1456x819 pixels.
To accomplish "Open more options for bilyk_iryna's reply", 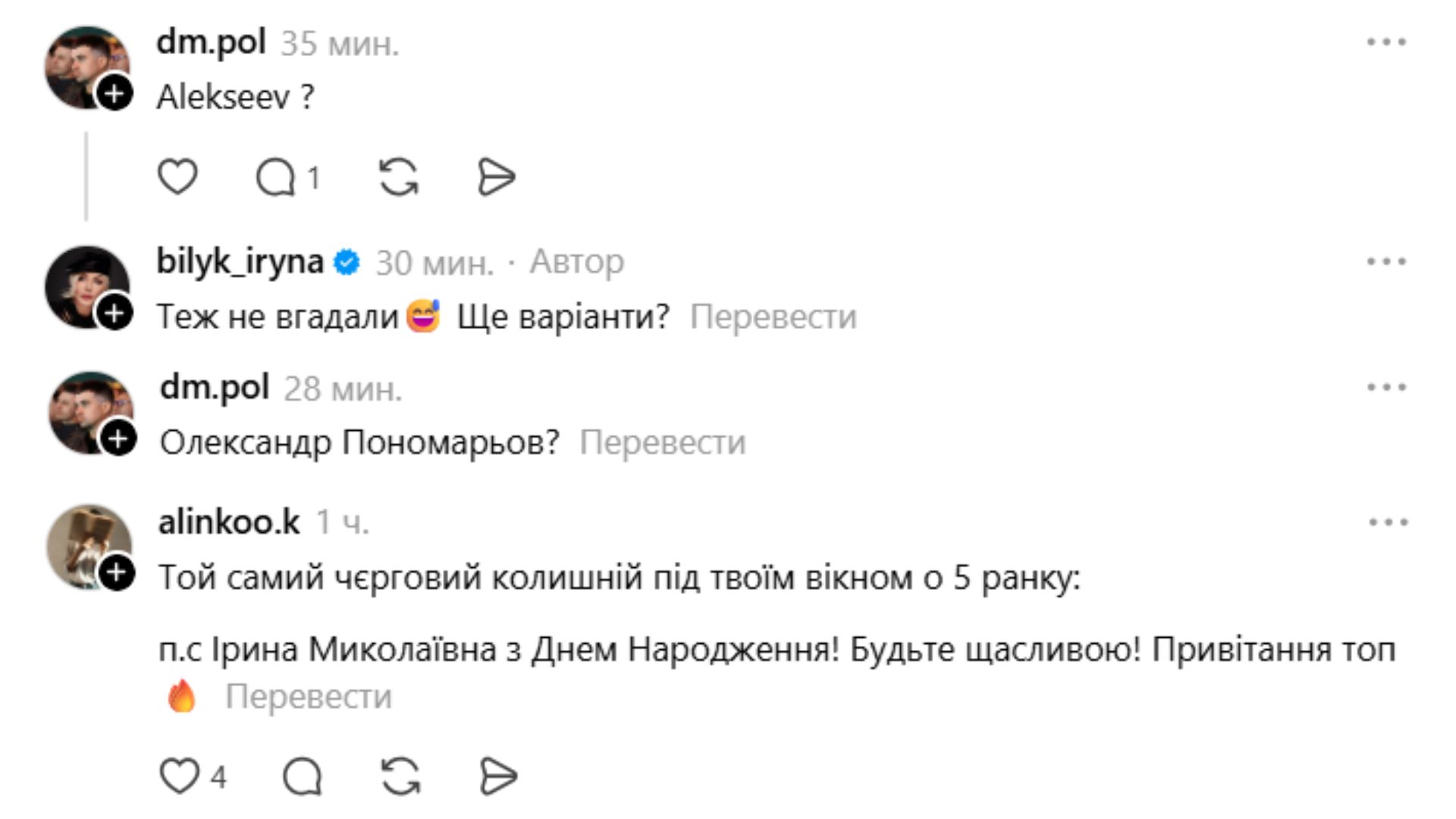I will pos(1386,262).
